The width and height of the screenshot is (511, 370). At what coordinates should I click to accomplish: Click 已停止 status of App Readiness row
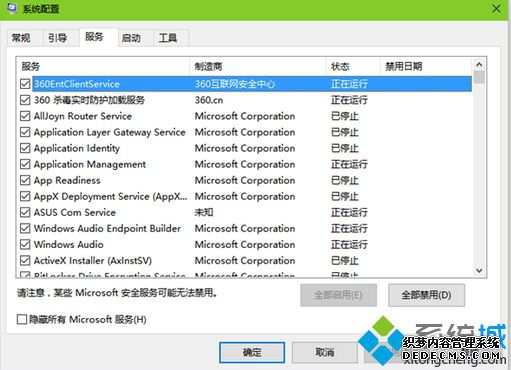click(345, 180)
